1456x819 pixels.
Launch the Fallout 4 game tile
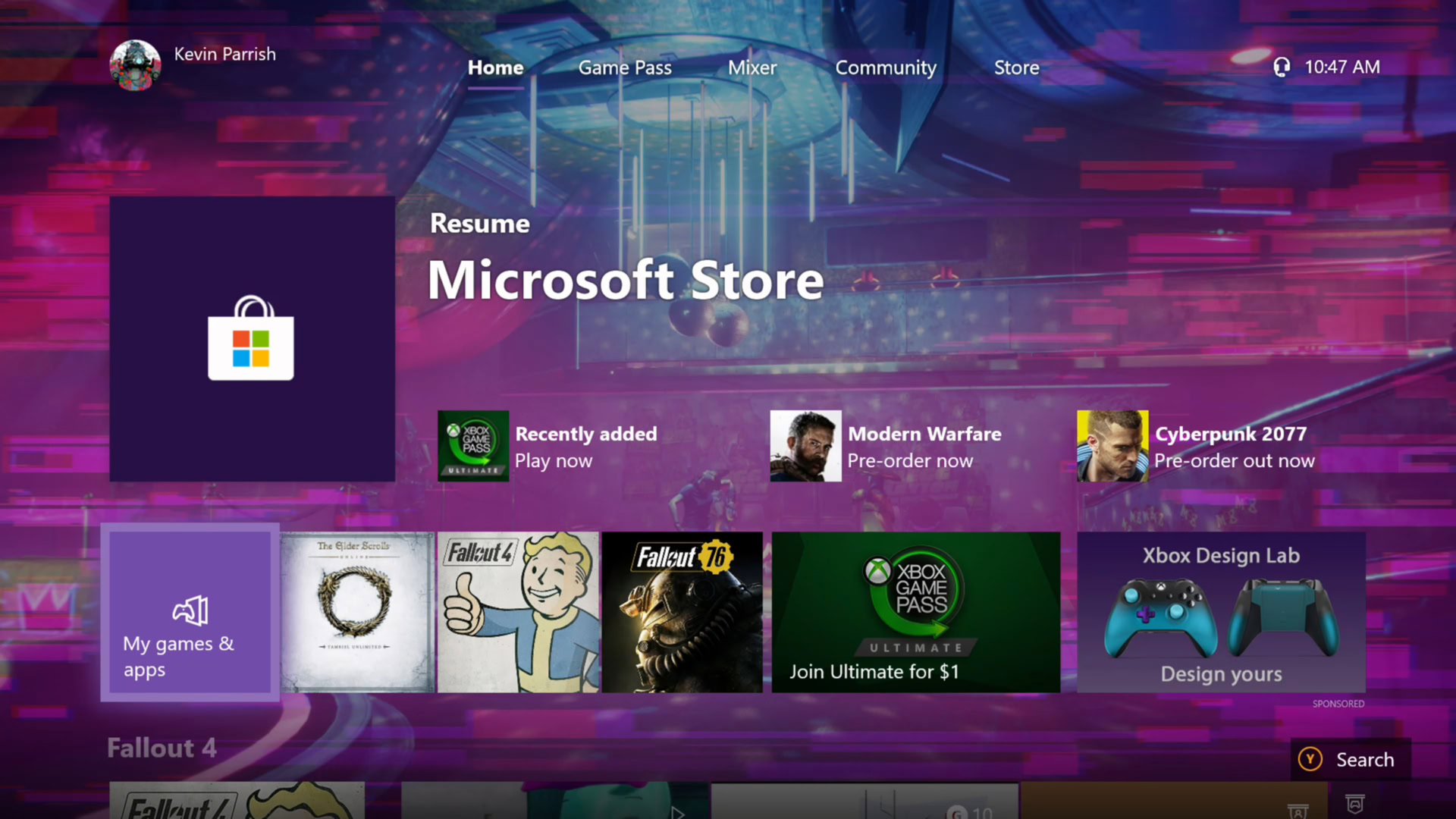pyautogui.click(x=518, y=612)
